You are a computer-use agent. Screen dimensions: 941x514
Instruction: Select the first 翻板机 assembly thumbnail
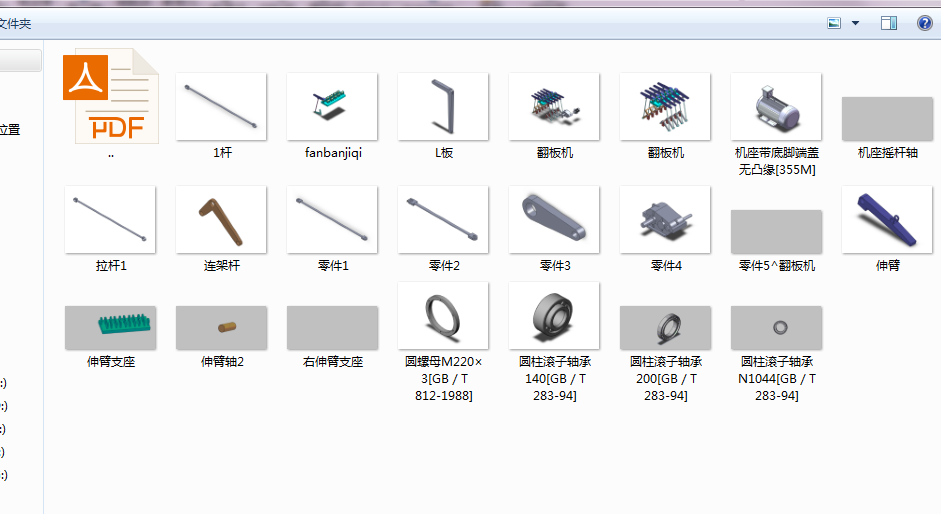(x=555, y=107)
